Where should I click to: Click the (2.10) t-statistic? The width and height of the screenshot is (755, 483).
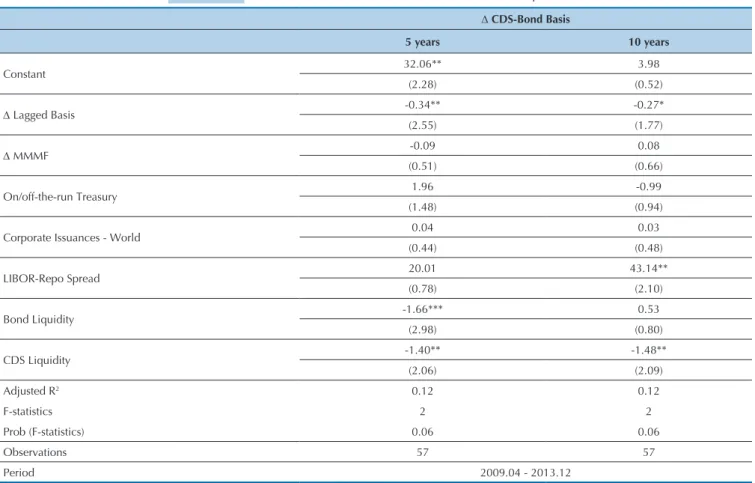click(x=649, y=289)
